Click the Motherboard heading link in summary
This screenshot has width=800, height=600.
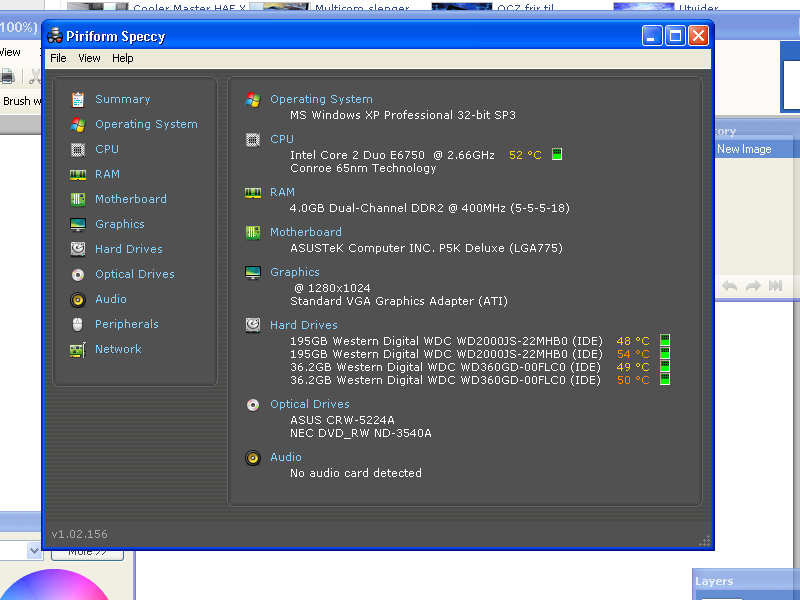tap(306, 232)
